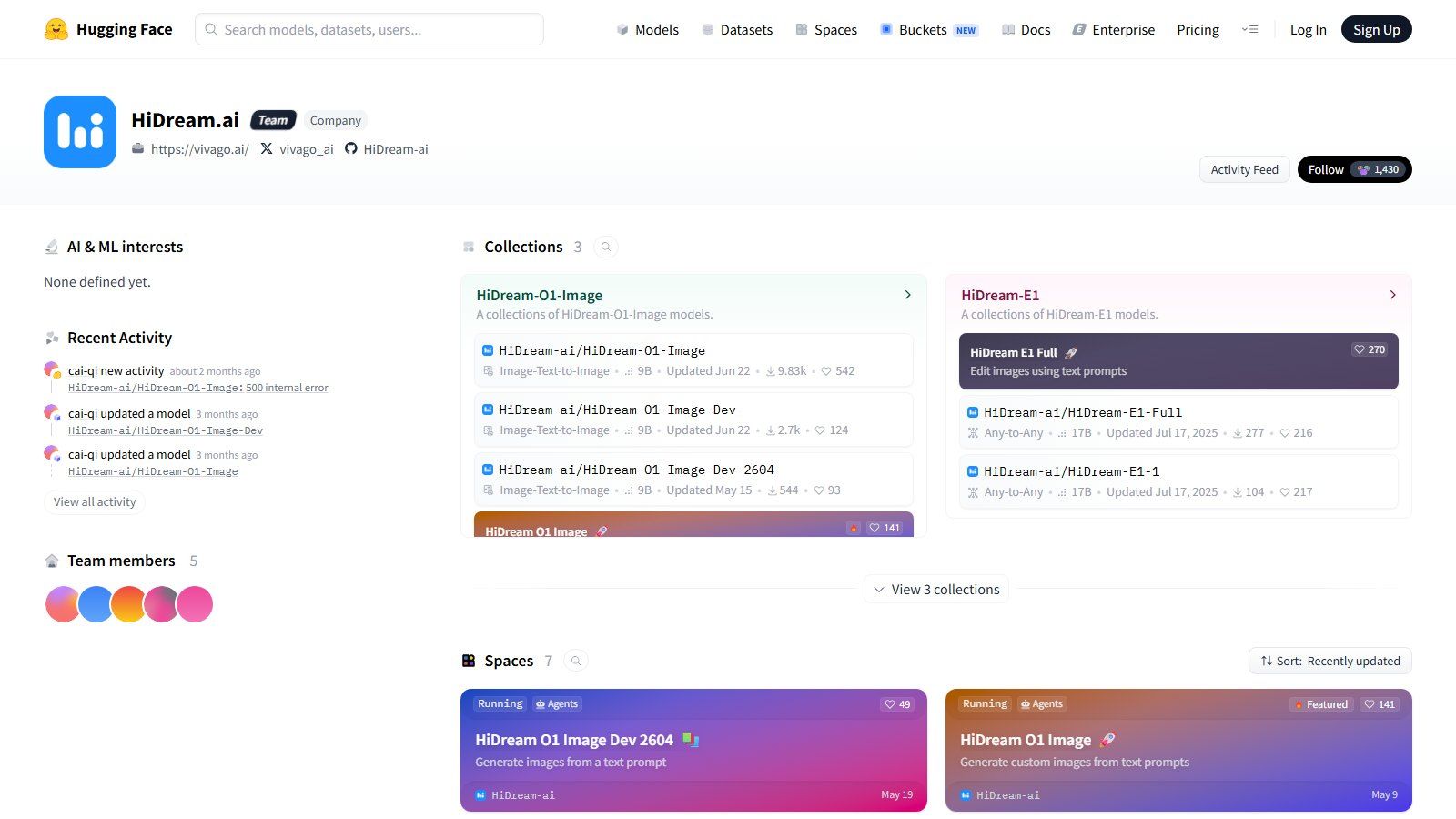Click the Spaces section heading

pyautogui.click(x=509, y=661)
